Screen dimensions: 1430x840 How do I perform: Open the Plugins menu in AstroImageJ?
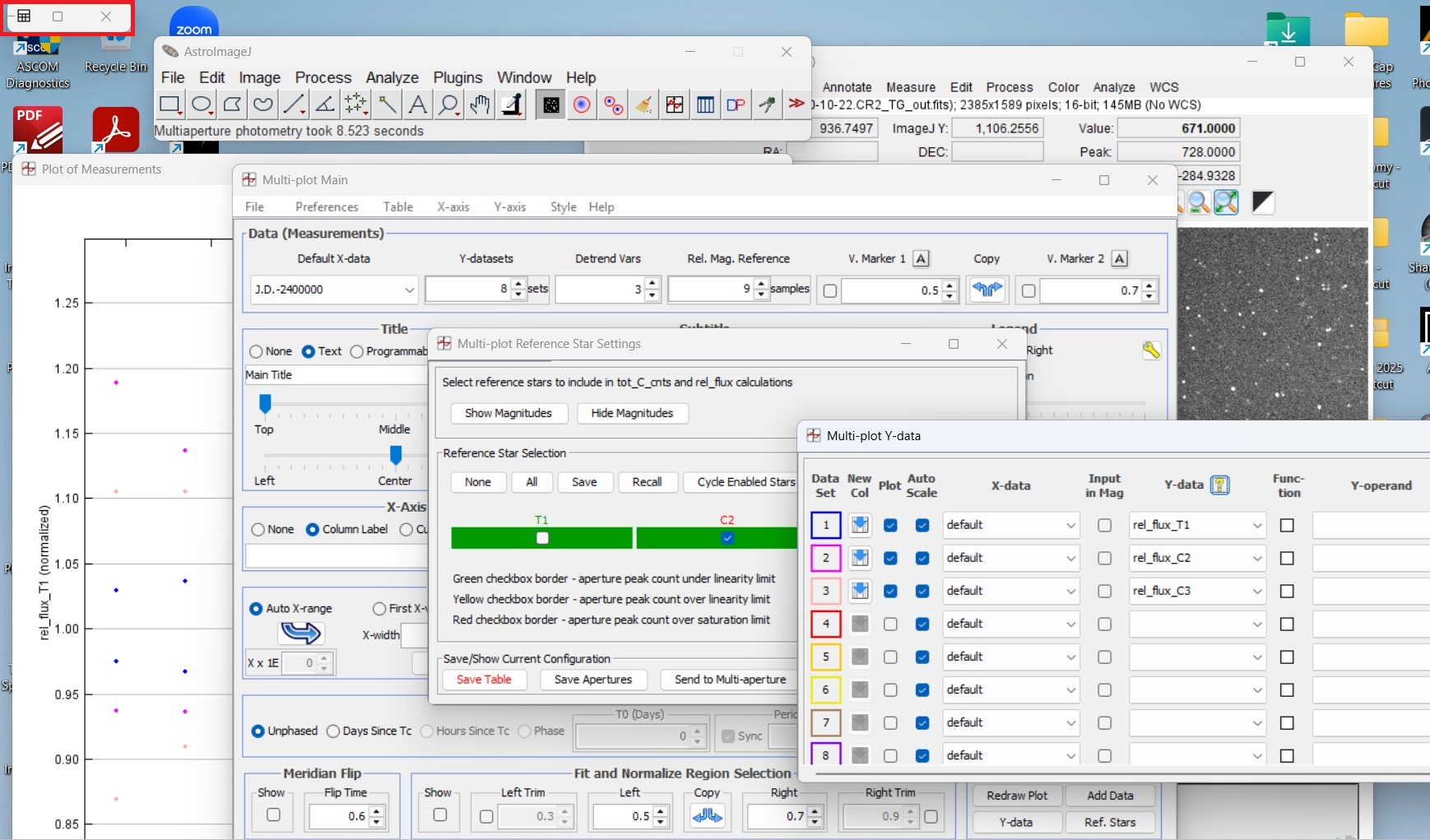click(457, 77)
